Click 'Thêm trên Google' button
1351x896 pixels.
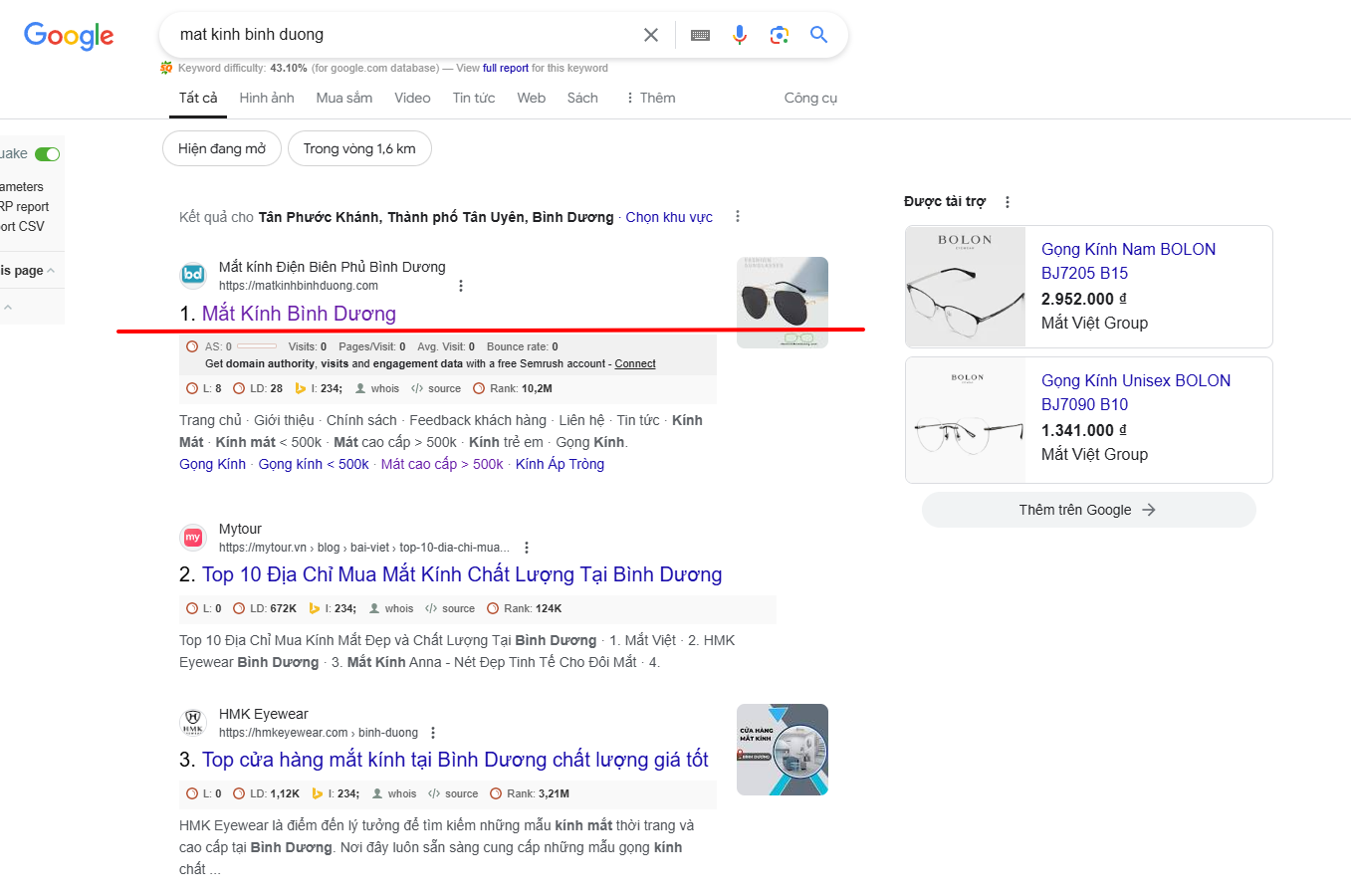1088,510
